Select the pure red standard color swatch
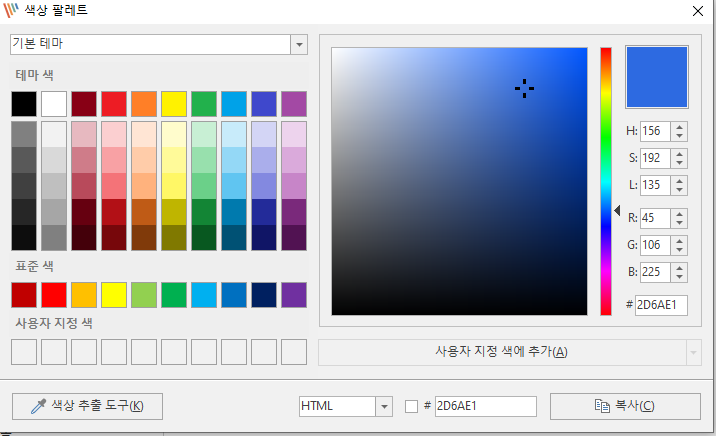This screenshot has width=716, height=436. click(x=54, y=295)
